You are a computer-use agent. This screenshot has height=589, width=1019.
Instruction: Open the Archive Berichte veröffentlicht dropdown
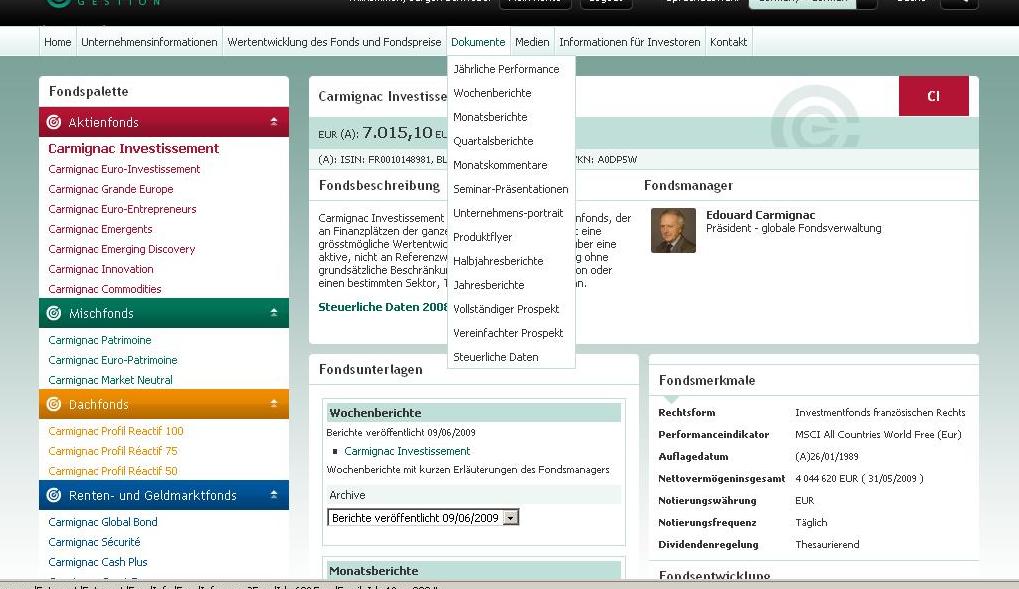(x=423, y=518)
